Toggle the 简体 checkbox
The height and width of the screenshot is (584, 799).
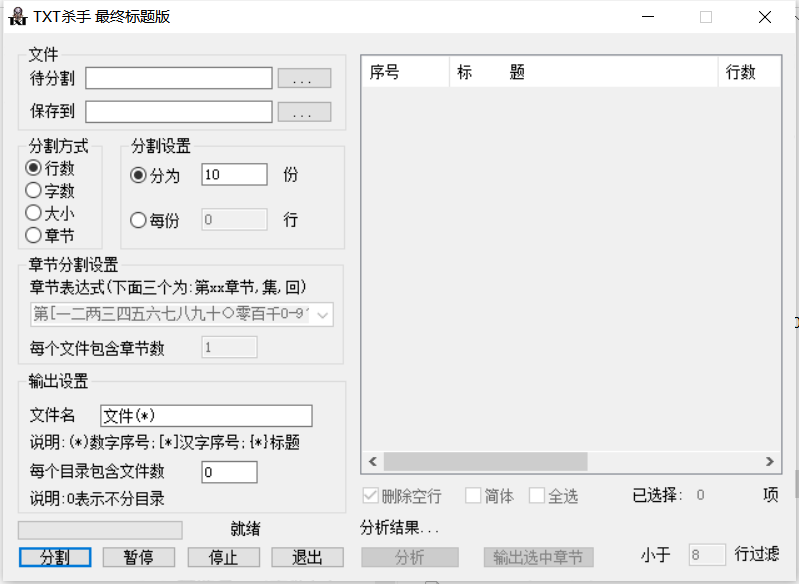click(x=474, y=496)
